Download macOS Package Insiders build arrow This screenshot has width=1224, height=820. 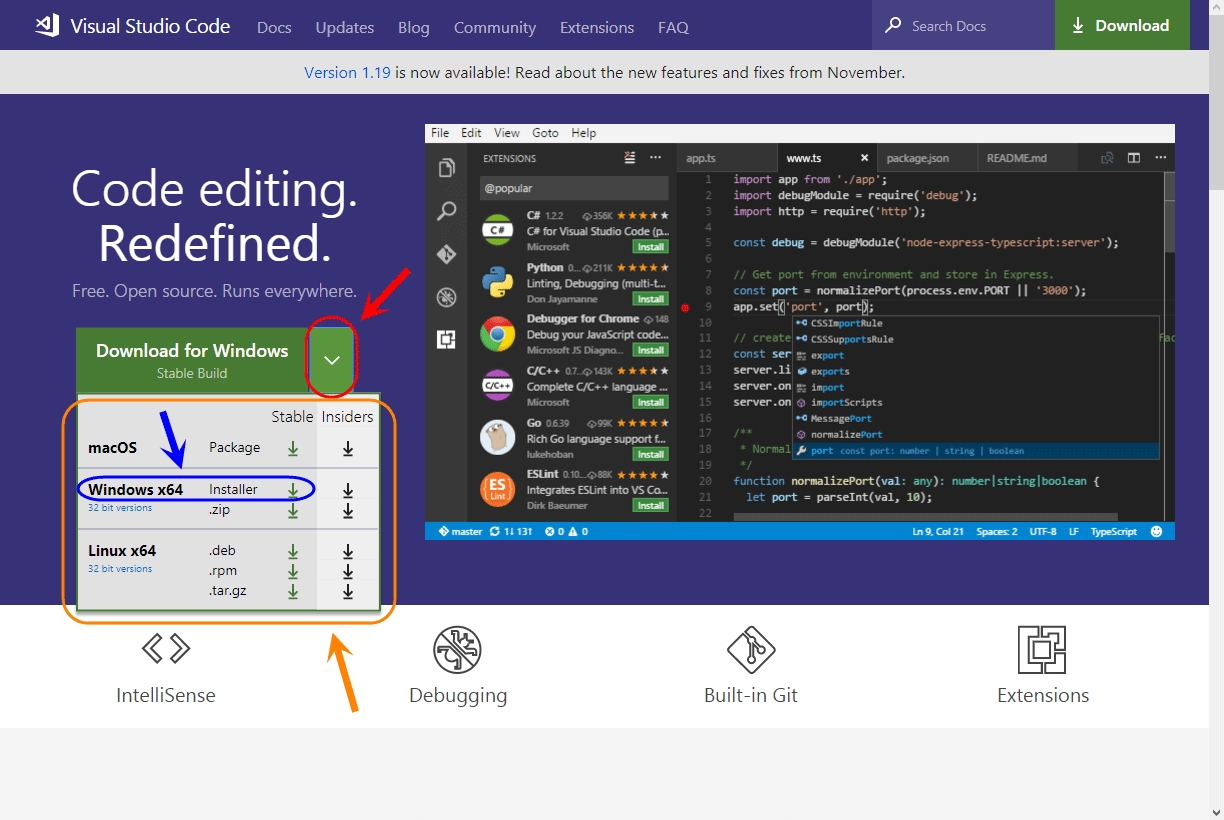pyautogui.click(x=348, y=448)
